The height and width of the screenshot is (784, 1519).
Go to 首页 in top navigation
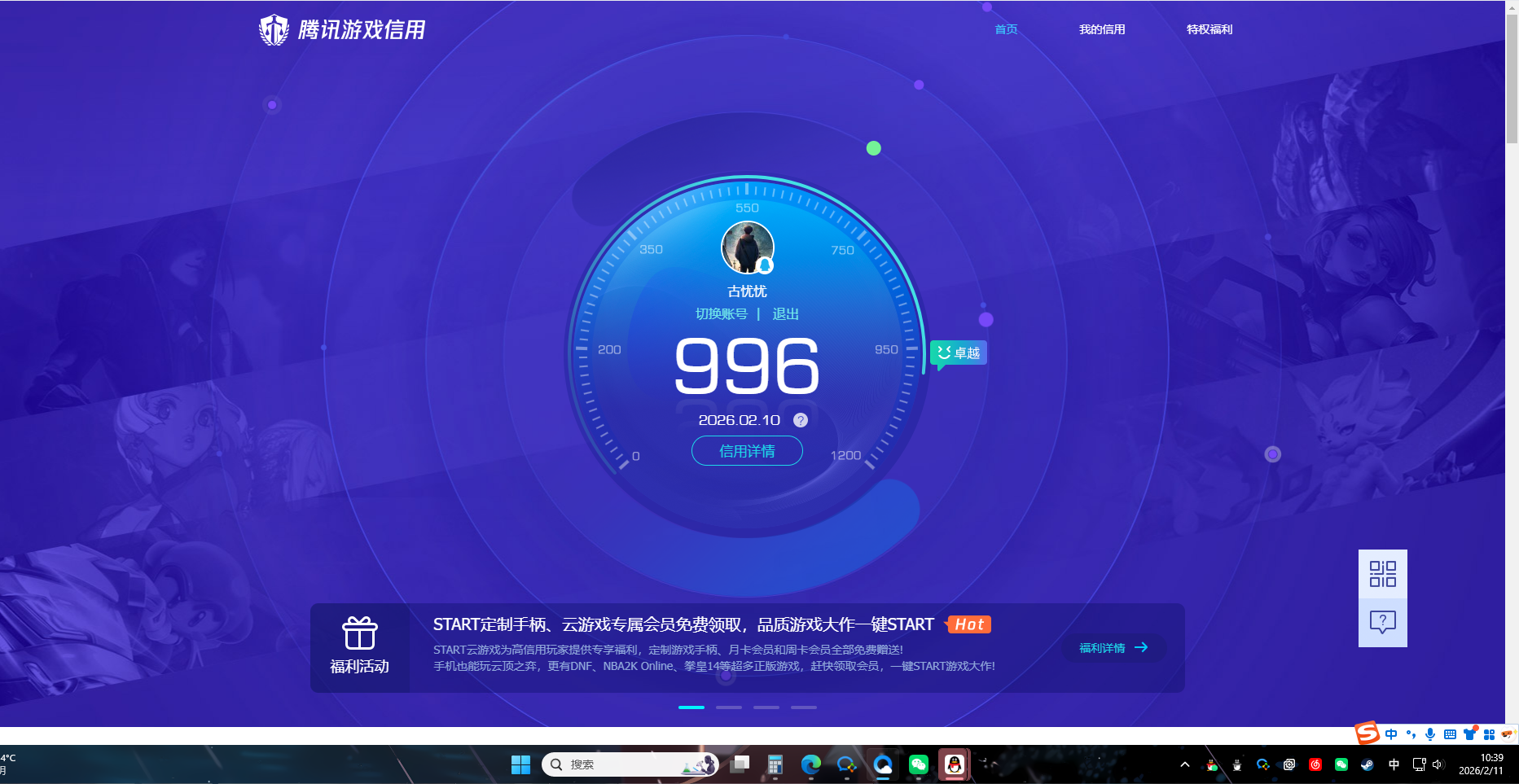1006,29
